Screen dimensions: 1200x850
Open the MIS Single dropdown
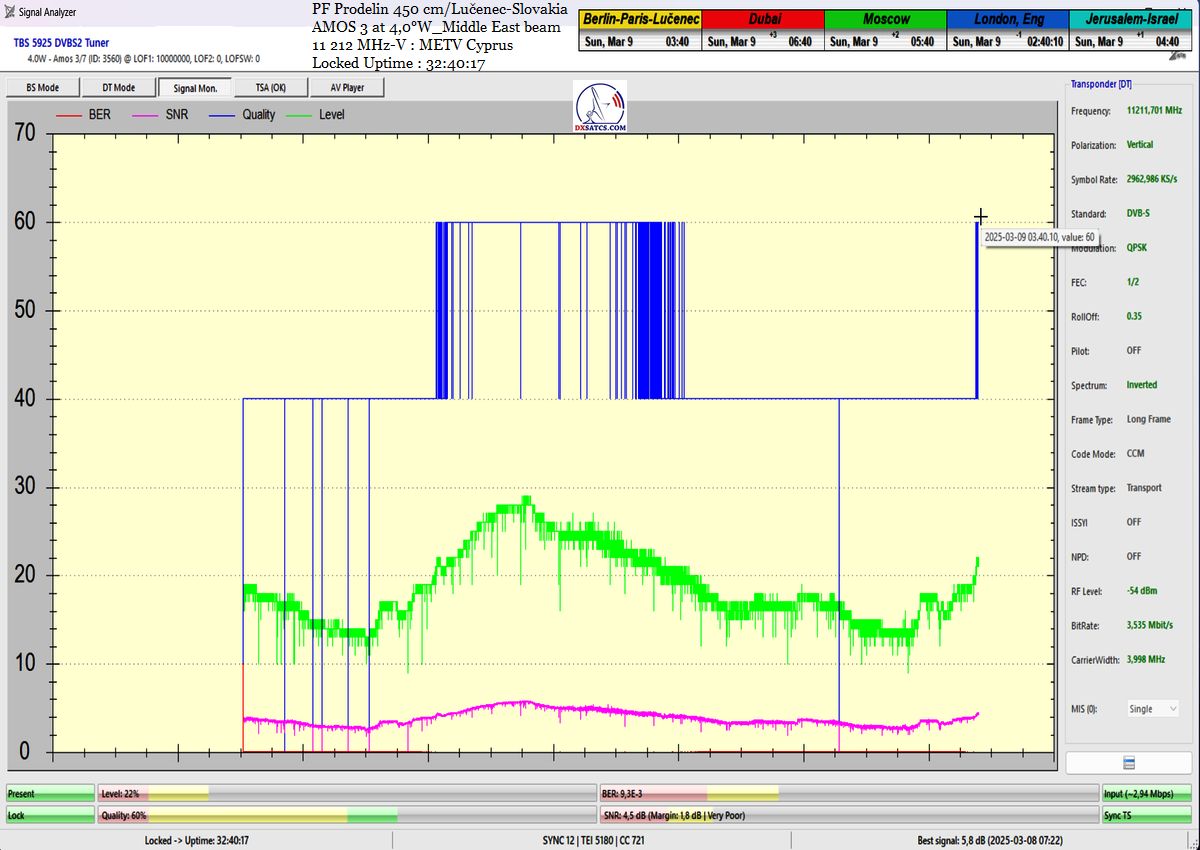point(1153,709)
